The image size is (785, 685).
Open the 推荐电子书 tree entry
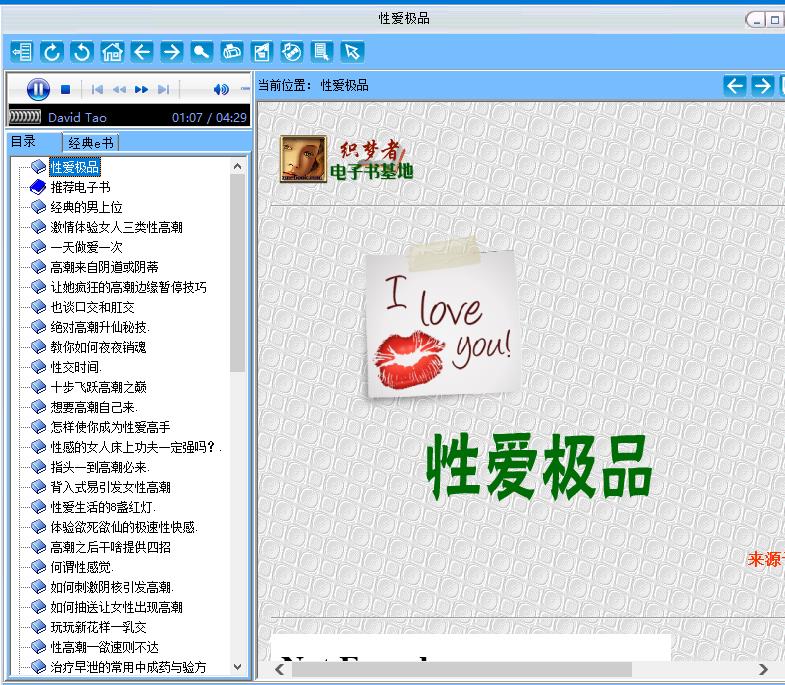pyautogui.click(x=81, y=187)
